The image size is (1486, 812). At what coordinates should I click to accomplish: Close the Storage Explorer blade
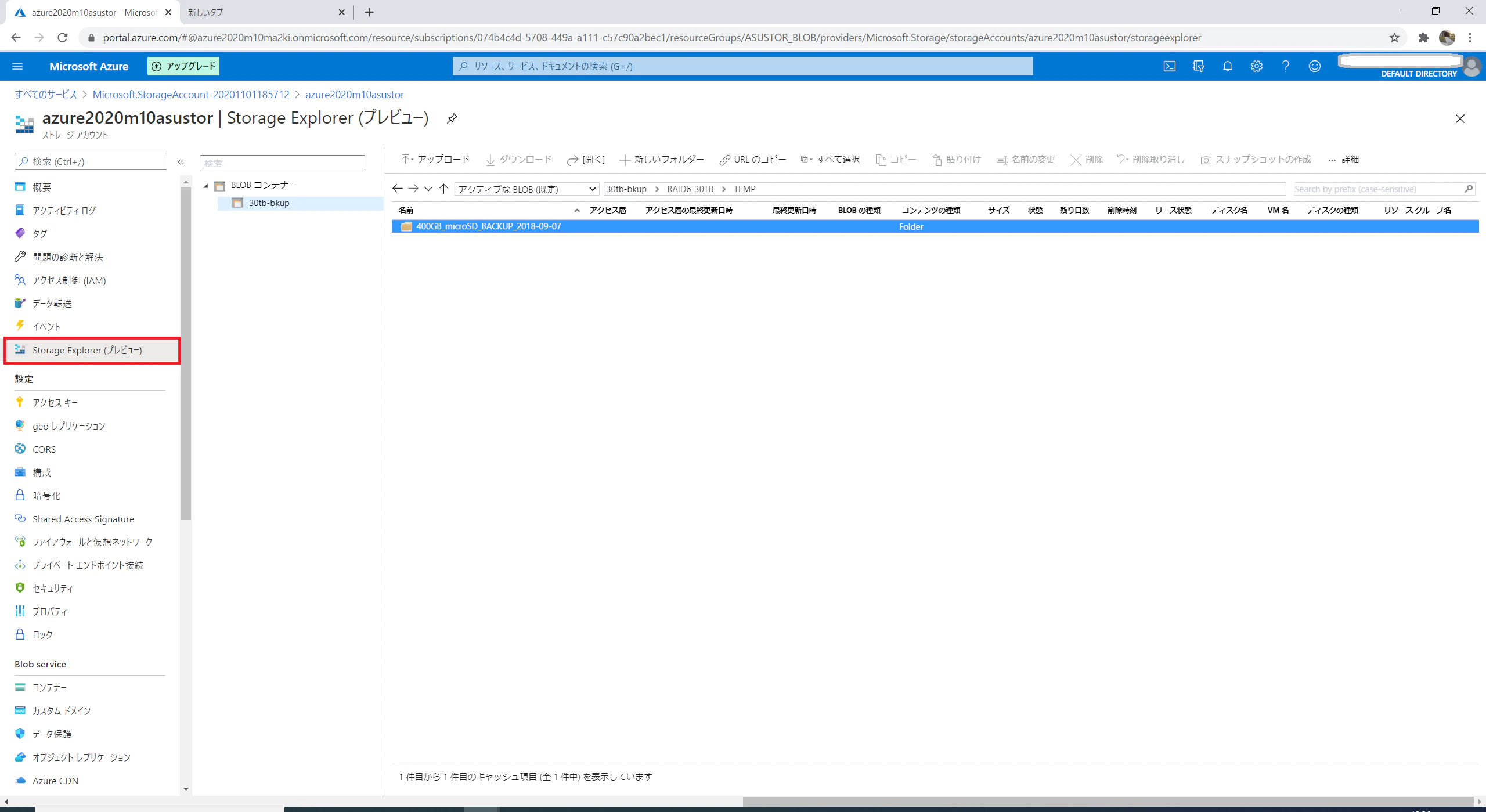click(x=1460, y=118)
